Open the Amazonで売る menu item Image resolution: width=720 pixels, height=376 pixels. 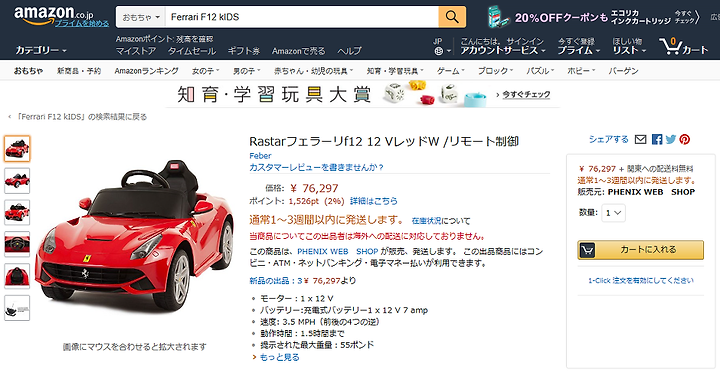(x=298, y=51)
